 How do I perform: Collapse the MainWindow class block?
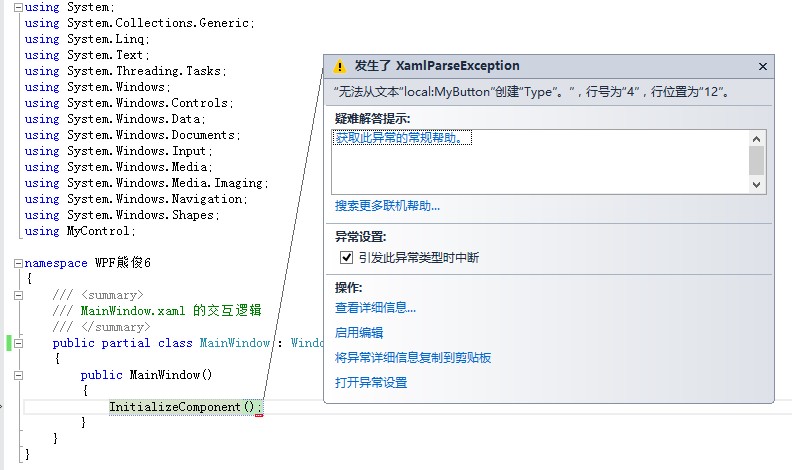click(18, 343)
